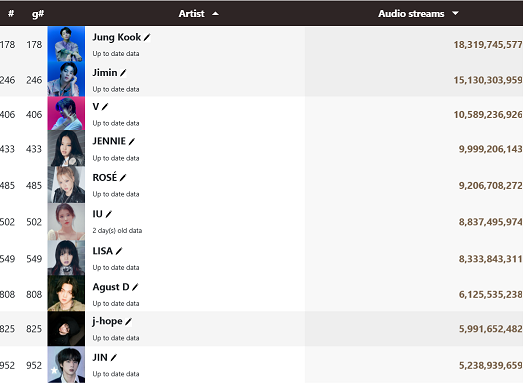Click the g# column header
The image size is (523, 384).
[x=38, y=14]
